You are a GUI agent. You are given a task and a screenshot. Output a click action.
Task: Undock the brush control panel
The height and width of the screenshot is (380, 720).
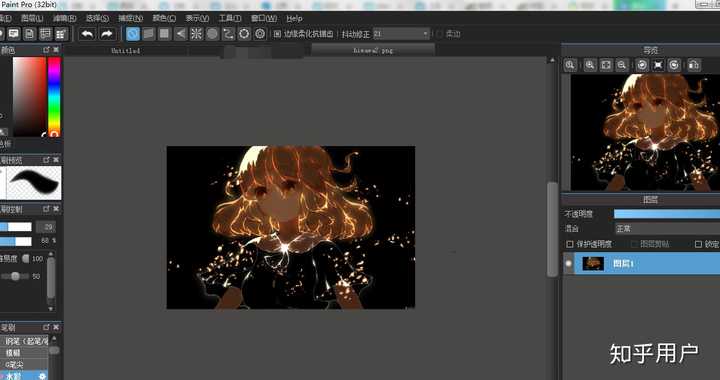(46, 209)
